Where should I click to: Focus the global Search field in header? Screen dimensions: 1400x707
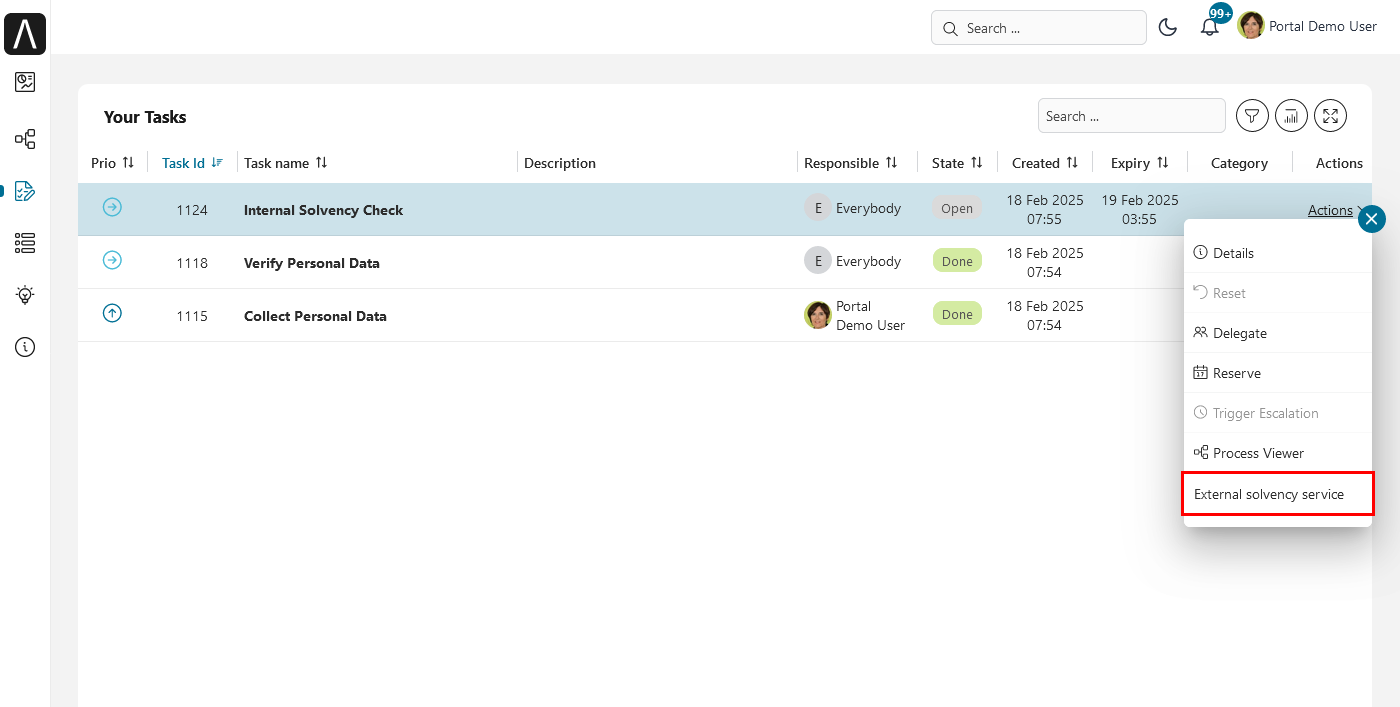tap(1039, 28)
